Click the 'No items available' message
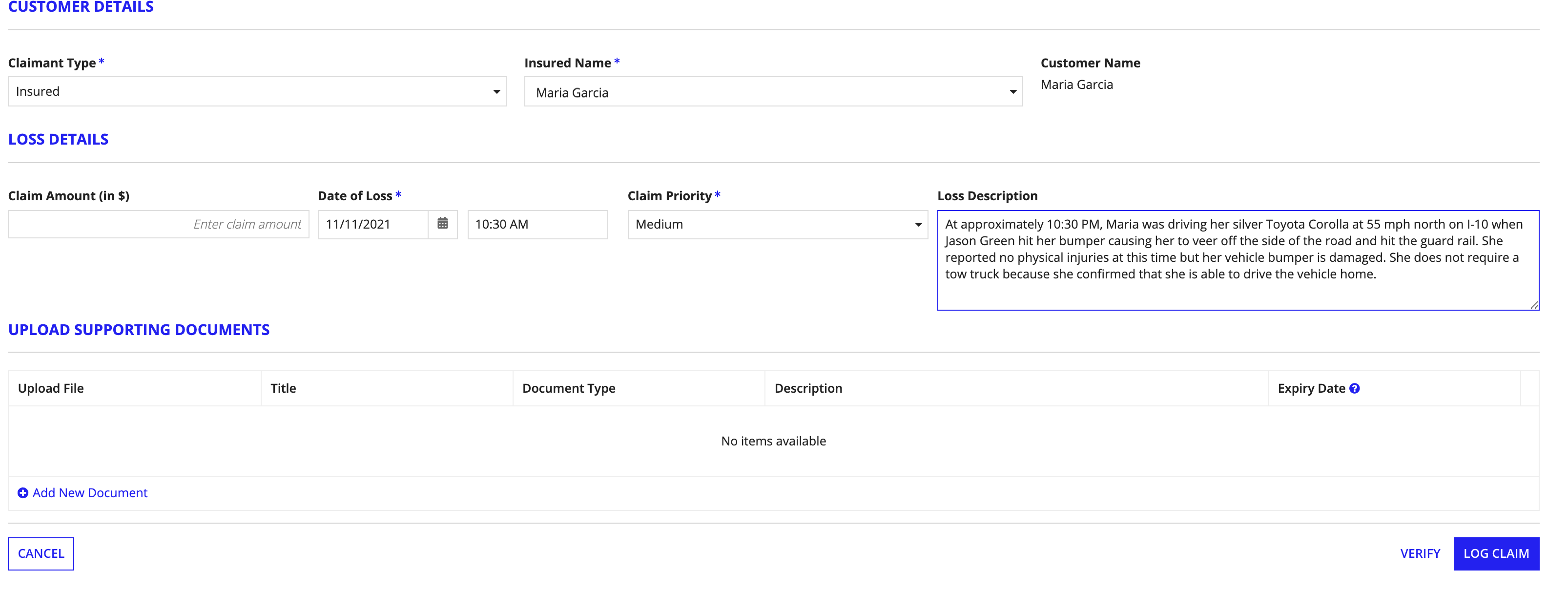1568x592 pixels. pyautogui.click(x=773, y=441)
